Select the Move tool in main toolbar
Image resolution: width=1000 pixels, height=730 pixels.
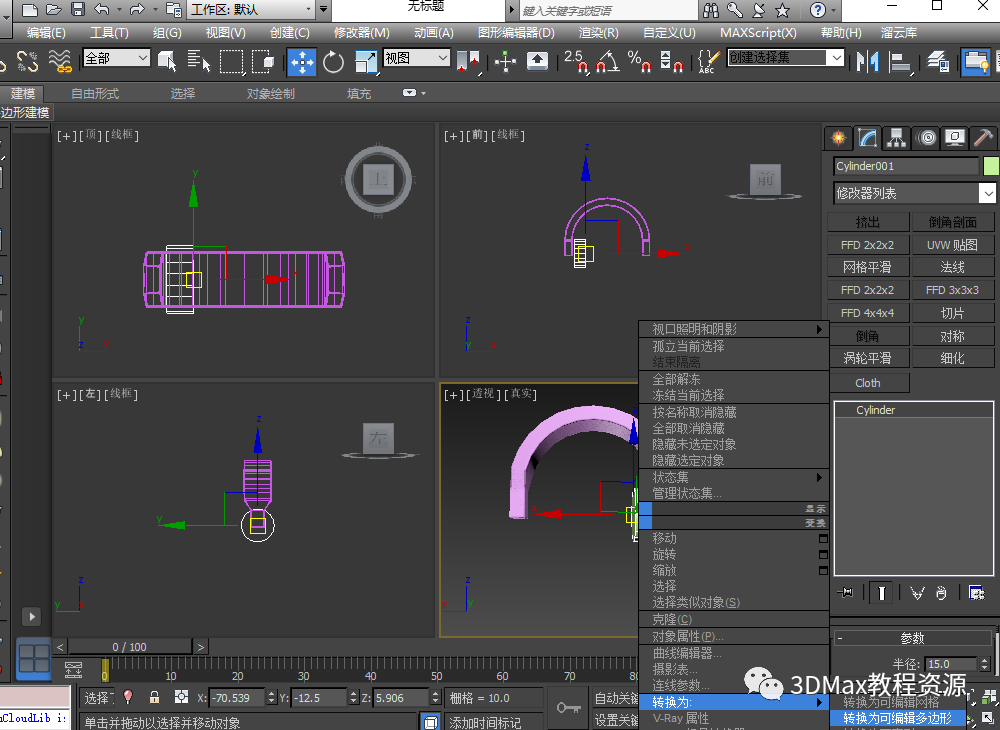point(302,61)
